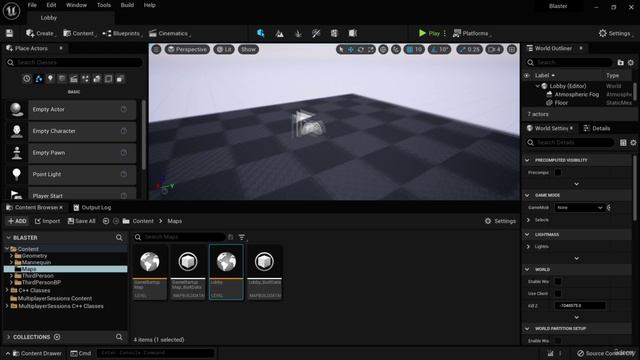Screen dimensions: 640x360
Task: Click the ADD button in Content Browser
Action: click(x=17, y=221)
